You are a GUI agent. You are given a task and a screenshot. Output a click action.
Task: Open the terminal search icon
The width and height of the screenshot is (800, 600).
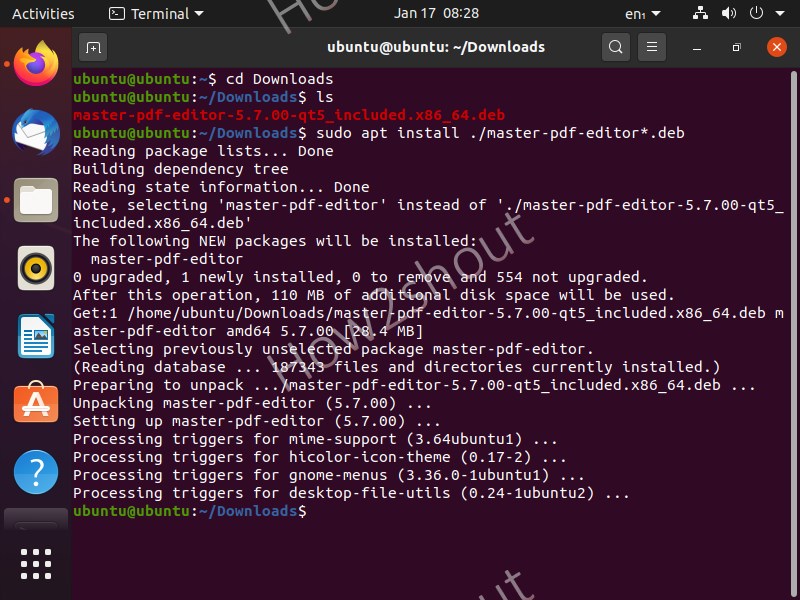pyautogui.click(x=615, y=47)
